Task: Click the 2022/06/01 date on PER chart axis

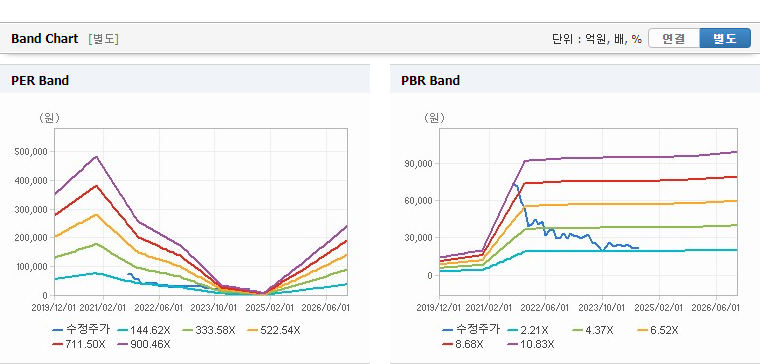Action: (x=159, y=308)
